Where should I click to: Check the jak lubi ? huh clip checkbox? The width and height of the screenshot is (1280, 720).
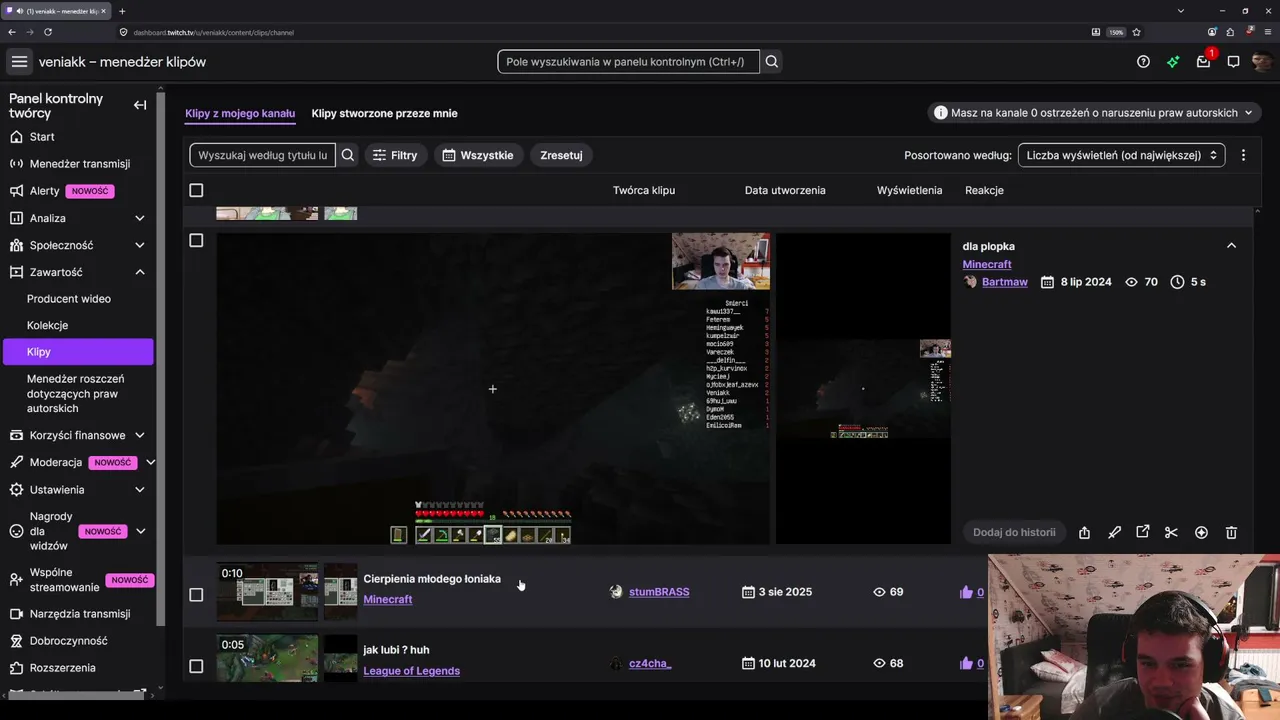click(196, 666)
